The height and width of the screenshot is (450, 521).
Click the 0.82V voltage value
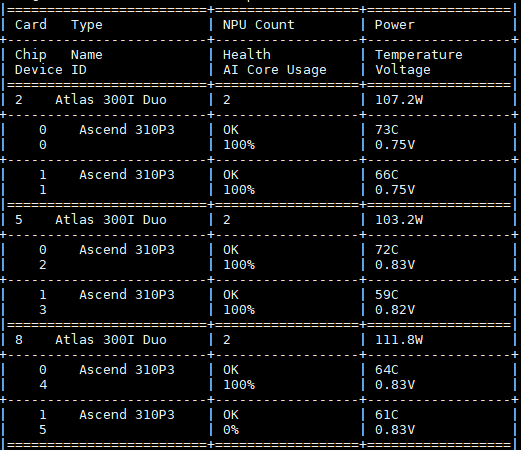395,310
